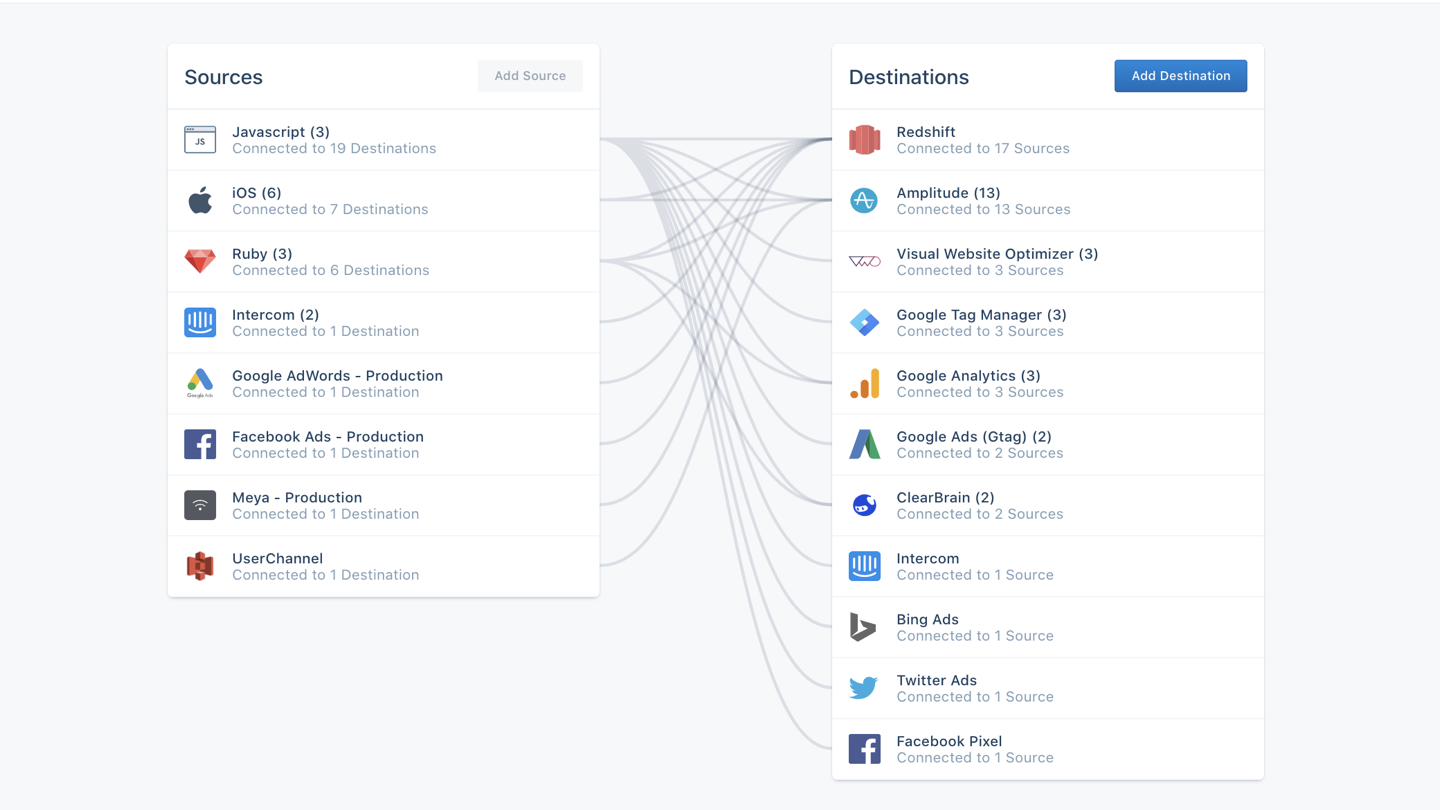Click the Intercom icon in Sources
Viewport: 1440px width, 810px height.
pos(200,322)
